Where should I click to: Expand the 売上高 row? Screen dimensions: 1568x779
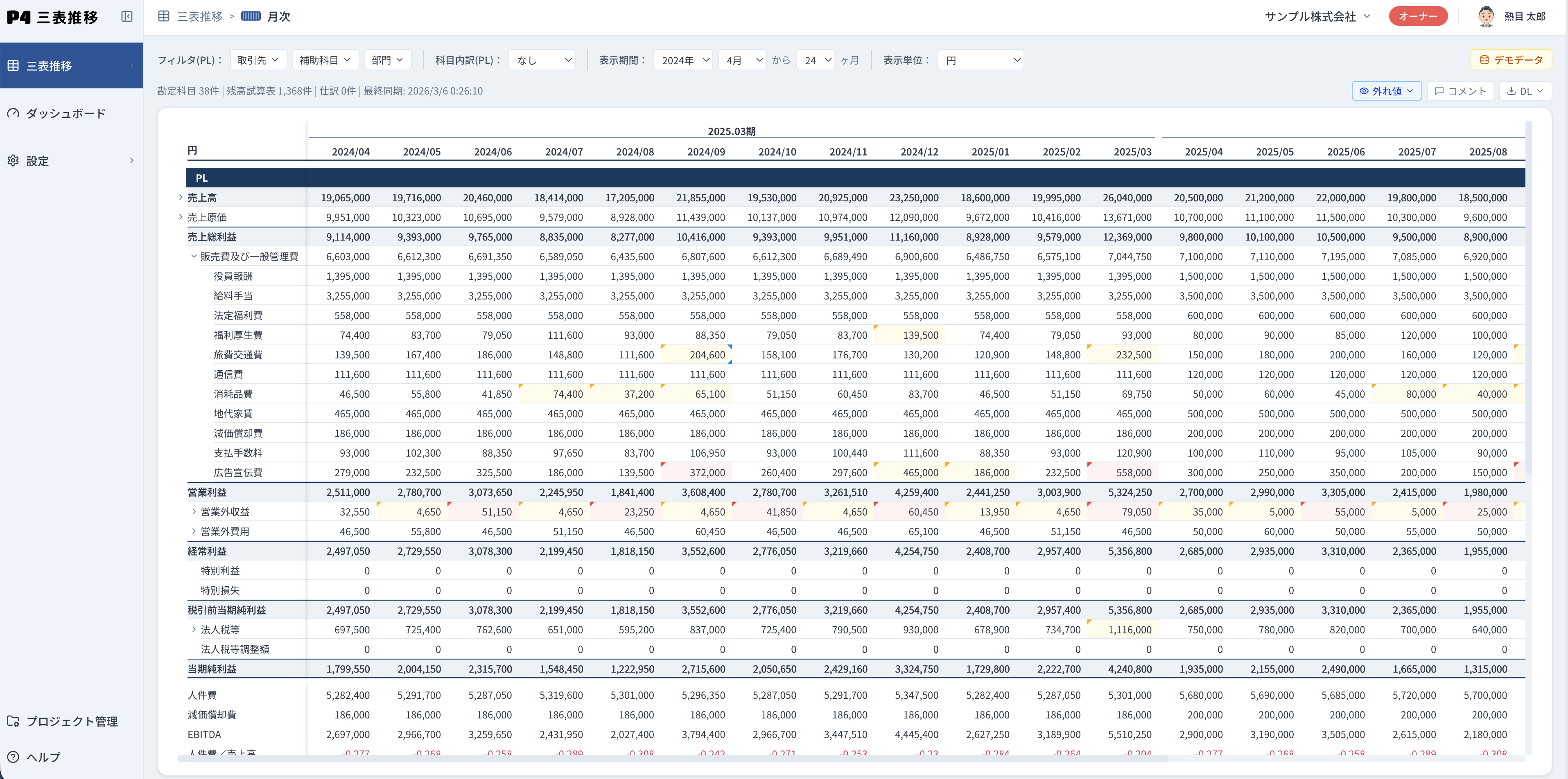[181, 198]
